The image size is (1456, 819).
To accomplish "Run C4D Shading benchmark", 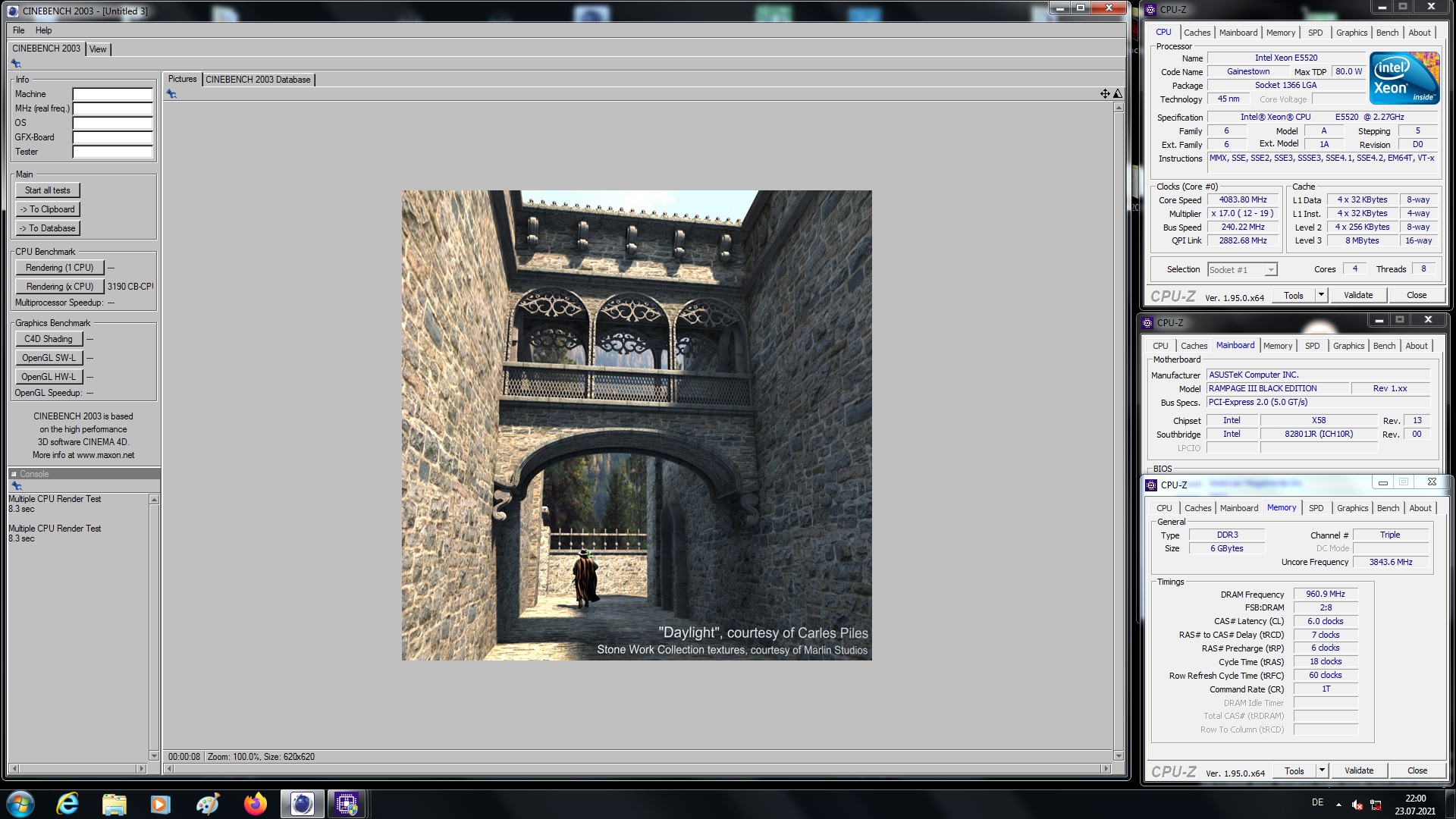I will tap(49, 339).
